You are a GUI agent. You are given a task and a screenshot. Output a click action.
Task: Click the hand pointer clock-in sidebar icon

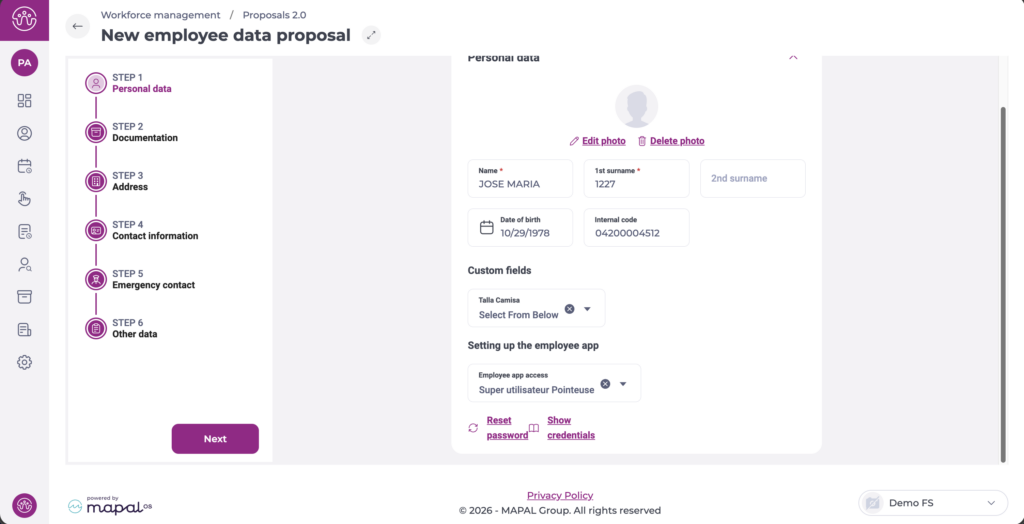[25, 199]
